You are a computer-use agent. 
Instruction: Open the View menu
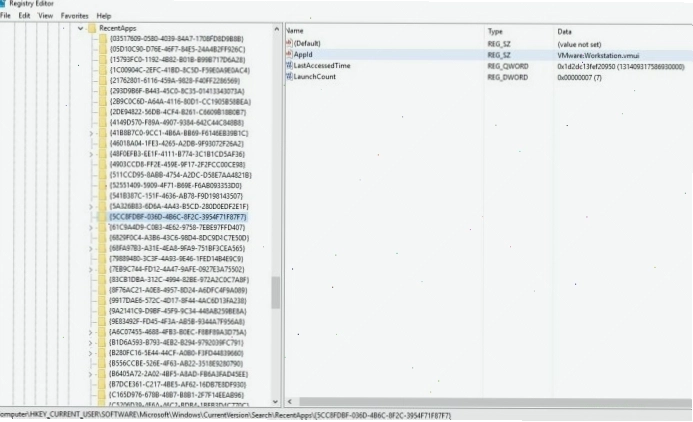pos(45,15)
